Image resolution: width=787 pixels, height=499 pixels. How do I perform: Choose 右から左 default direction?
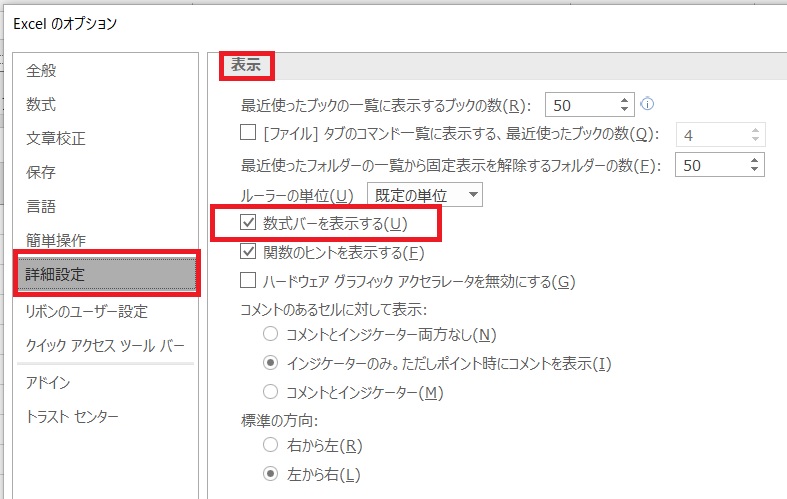click(271, 444)
